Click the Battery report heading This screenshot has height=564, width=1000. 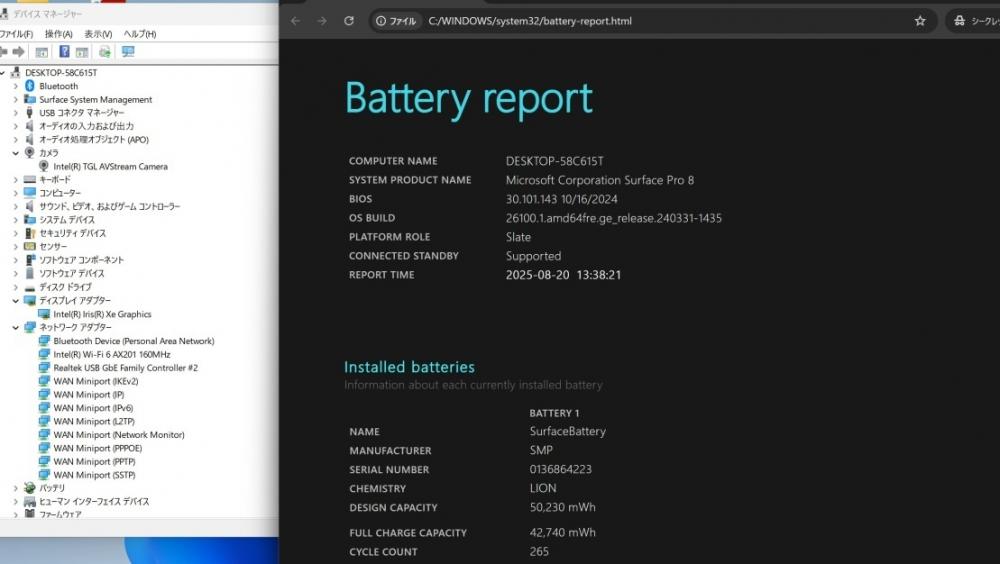click(x=469, y=100)
